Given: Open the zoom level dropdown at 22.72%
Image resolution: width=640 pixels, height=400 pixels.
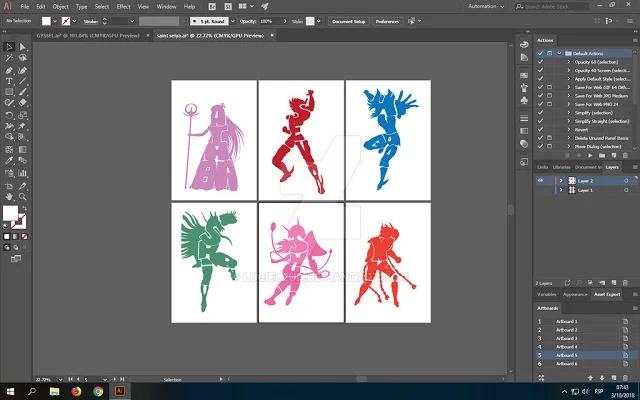Looking at the screenshot, I should point(60,380).
